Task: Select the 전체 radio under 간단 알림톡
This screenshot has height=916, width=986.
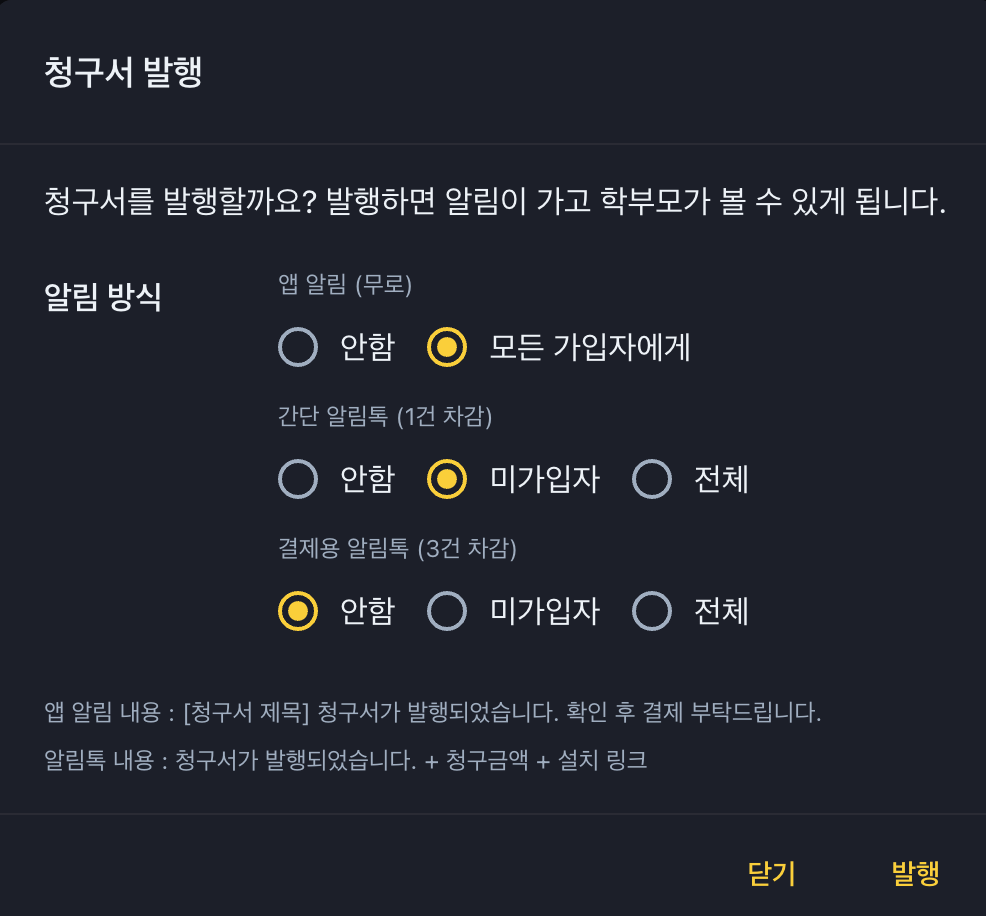Action: [652, 480]
